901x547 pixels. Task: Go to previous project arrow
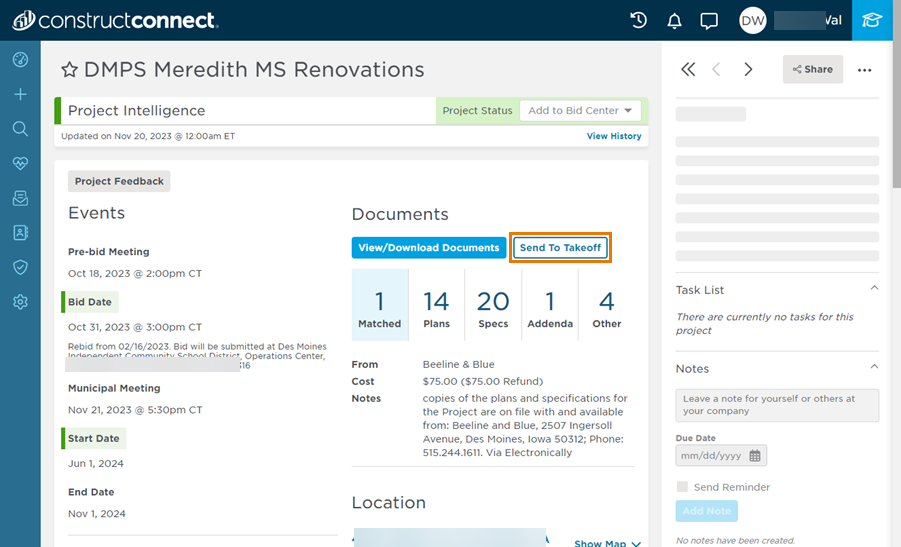[716, 70]
